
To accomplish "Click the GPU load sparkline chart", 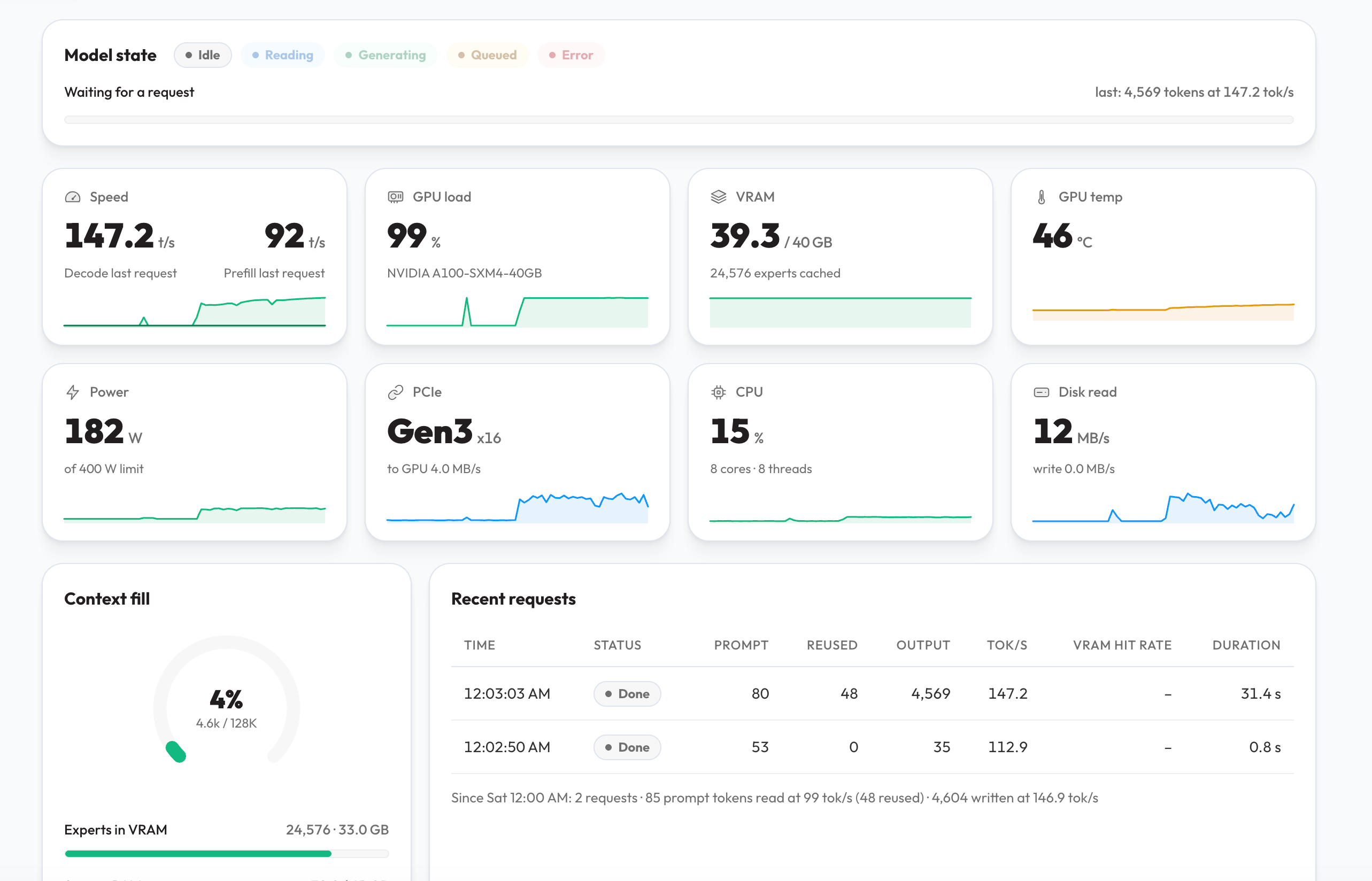I will pos(517,311).
